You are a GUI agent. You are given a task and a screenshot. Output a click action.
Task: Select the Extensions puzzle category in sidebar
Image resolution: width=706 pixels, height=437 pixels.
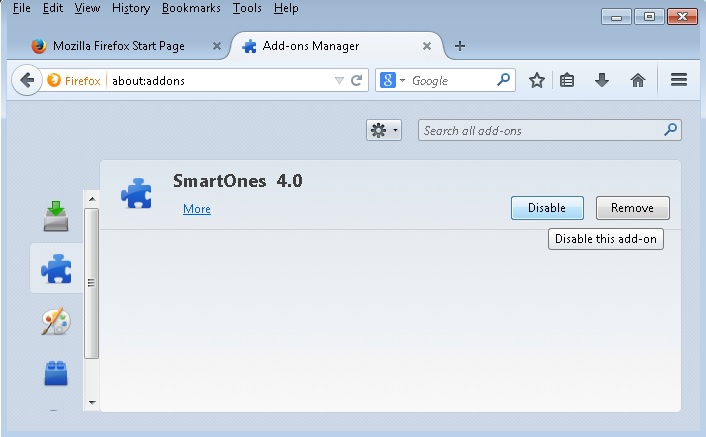coord(56,269)
